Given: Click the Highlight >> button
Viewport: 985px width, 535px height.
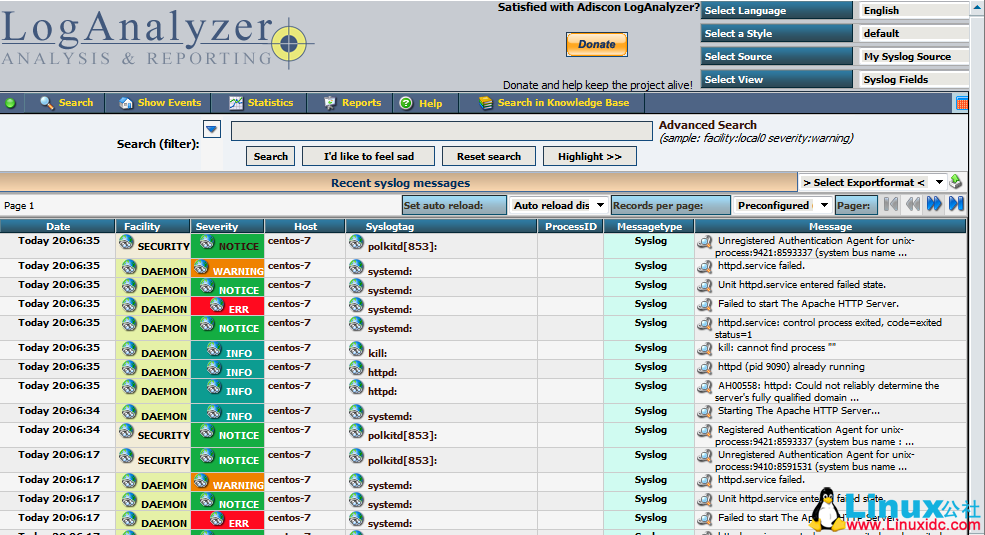Looking at the screenshot, I should click(589, 156).
